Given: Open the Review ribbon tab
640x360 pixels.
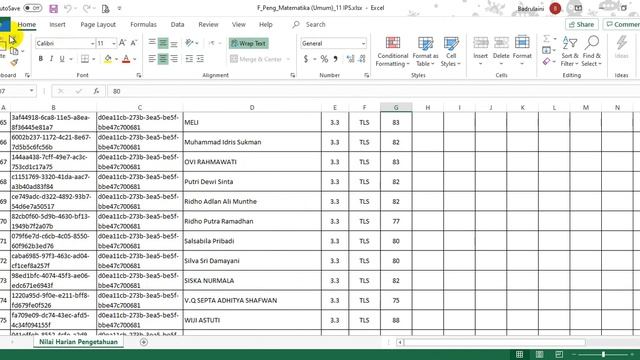Looking at the screenshot, I should [x=208, y=24].
